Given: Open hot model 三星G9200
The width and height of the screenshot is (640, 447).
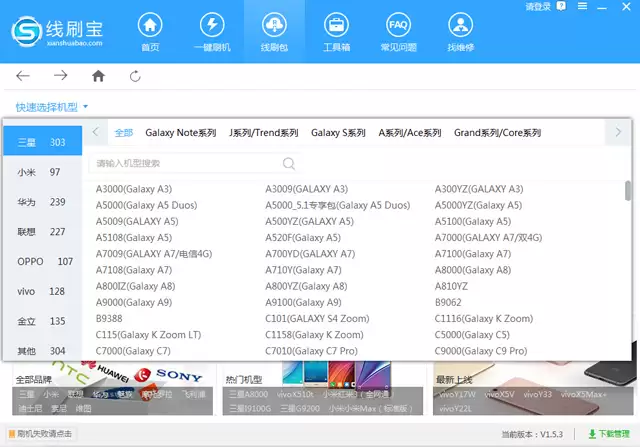Looking at the screenshot, I should pos(300,408).
